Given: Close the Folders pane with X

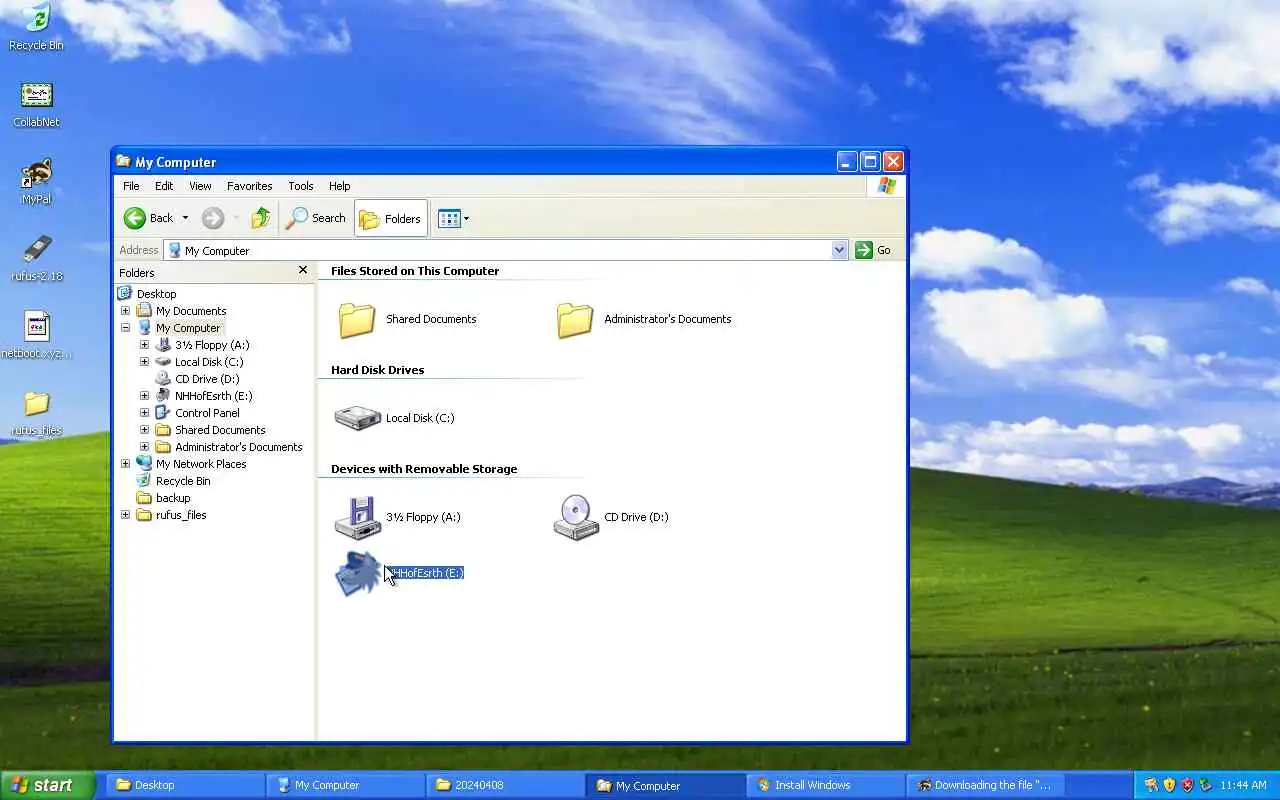Looking at the screenshot, I should click(303, 271).
